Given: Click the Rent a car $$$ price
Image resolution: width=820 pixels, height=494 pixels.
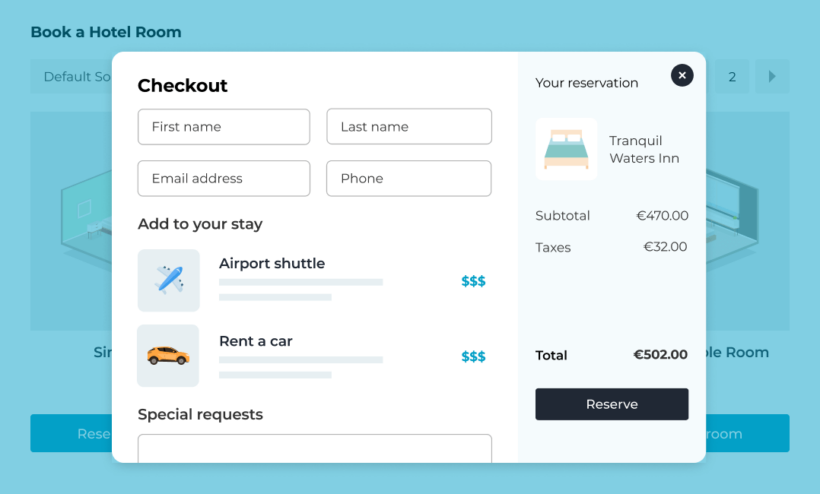Looking at the screenshot, I should pos(473,357).
